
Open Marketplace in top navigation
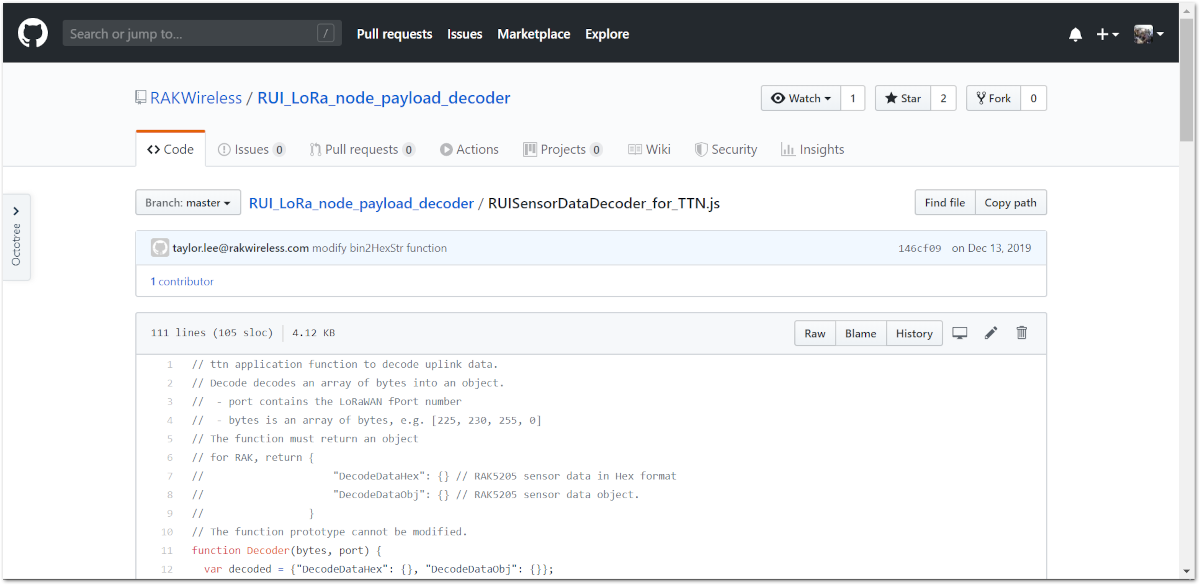click(x=534, y=34)
